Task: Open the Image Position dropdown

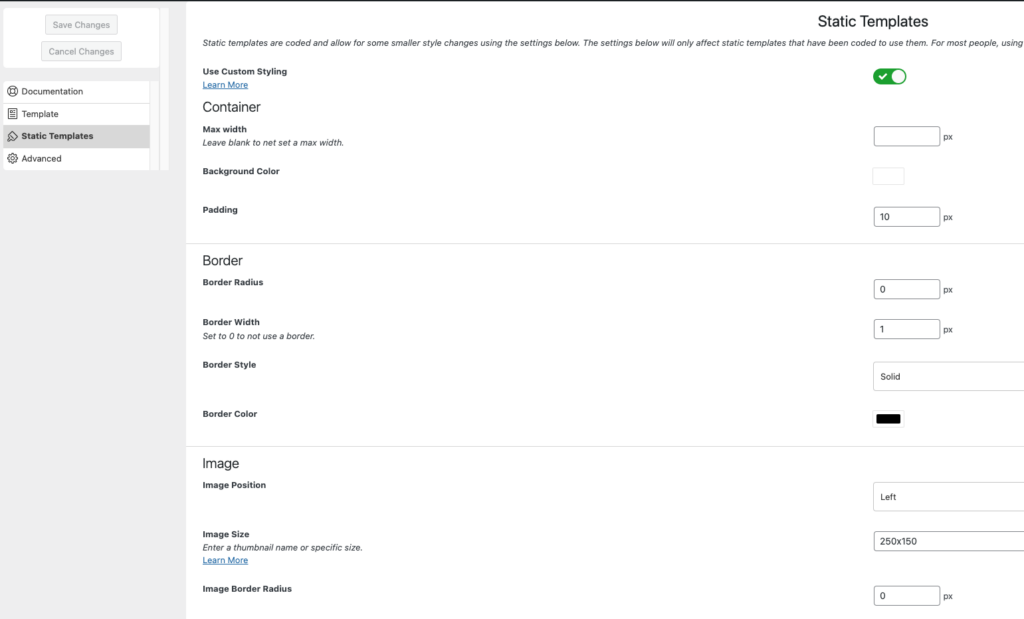Action: 948,496
